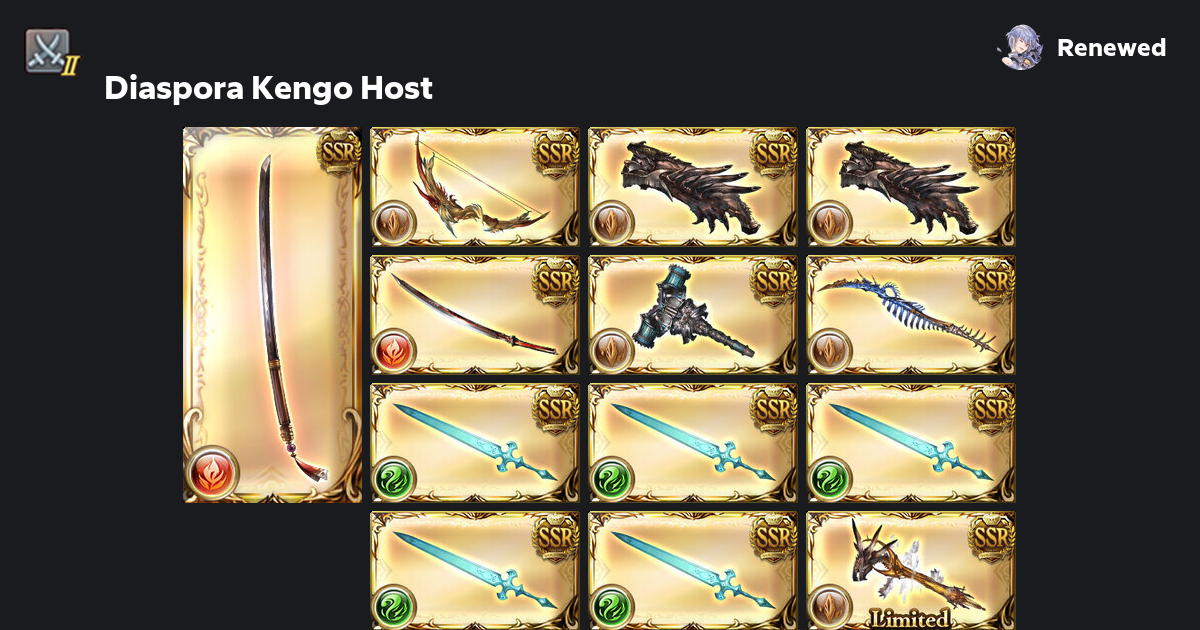Click the first wind sword in third row
1200x630 pixels.
[475, 443]
